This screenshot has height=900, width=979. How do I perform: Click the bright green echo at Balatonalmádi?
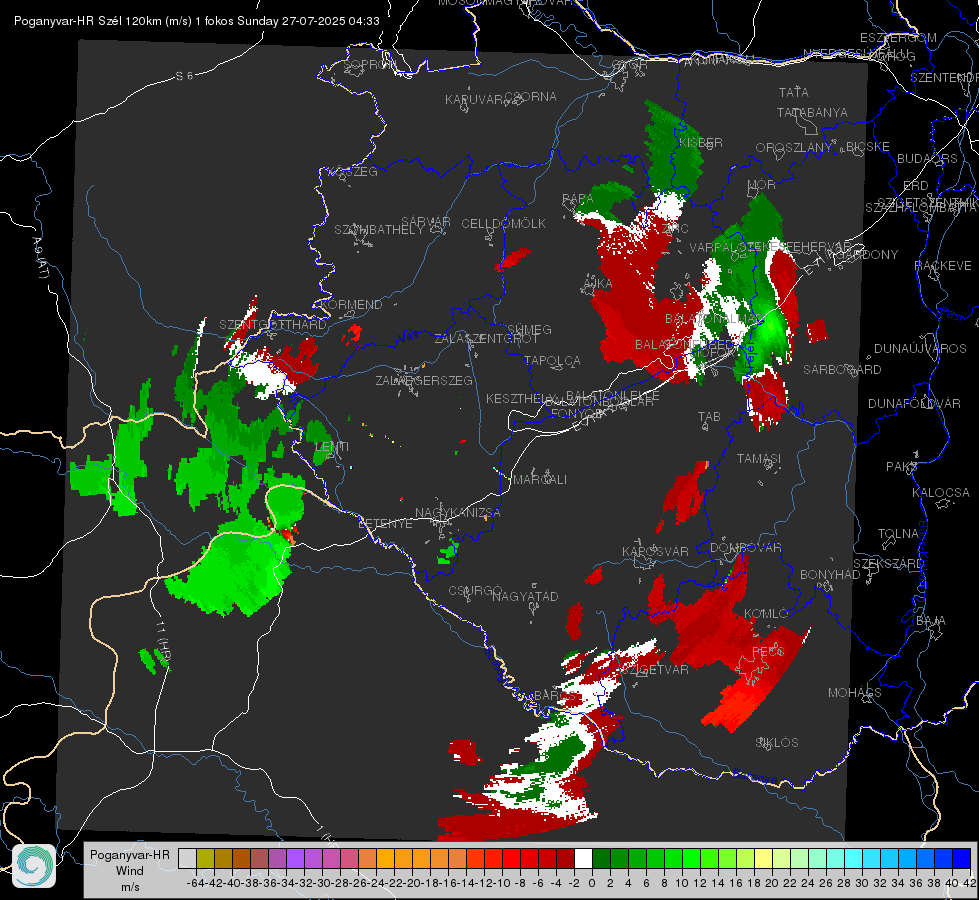[773, 326]
